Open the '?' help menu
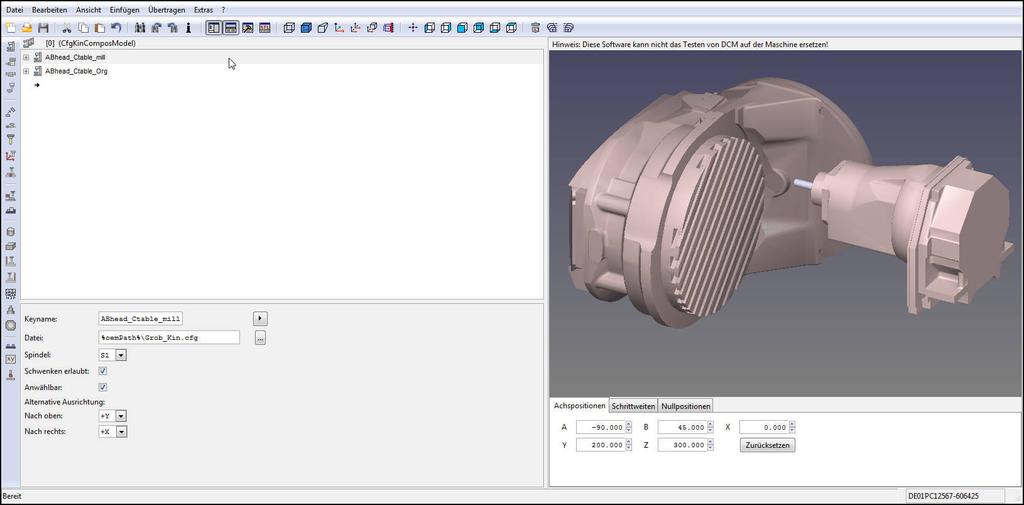 [x=223, y=10]
